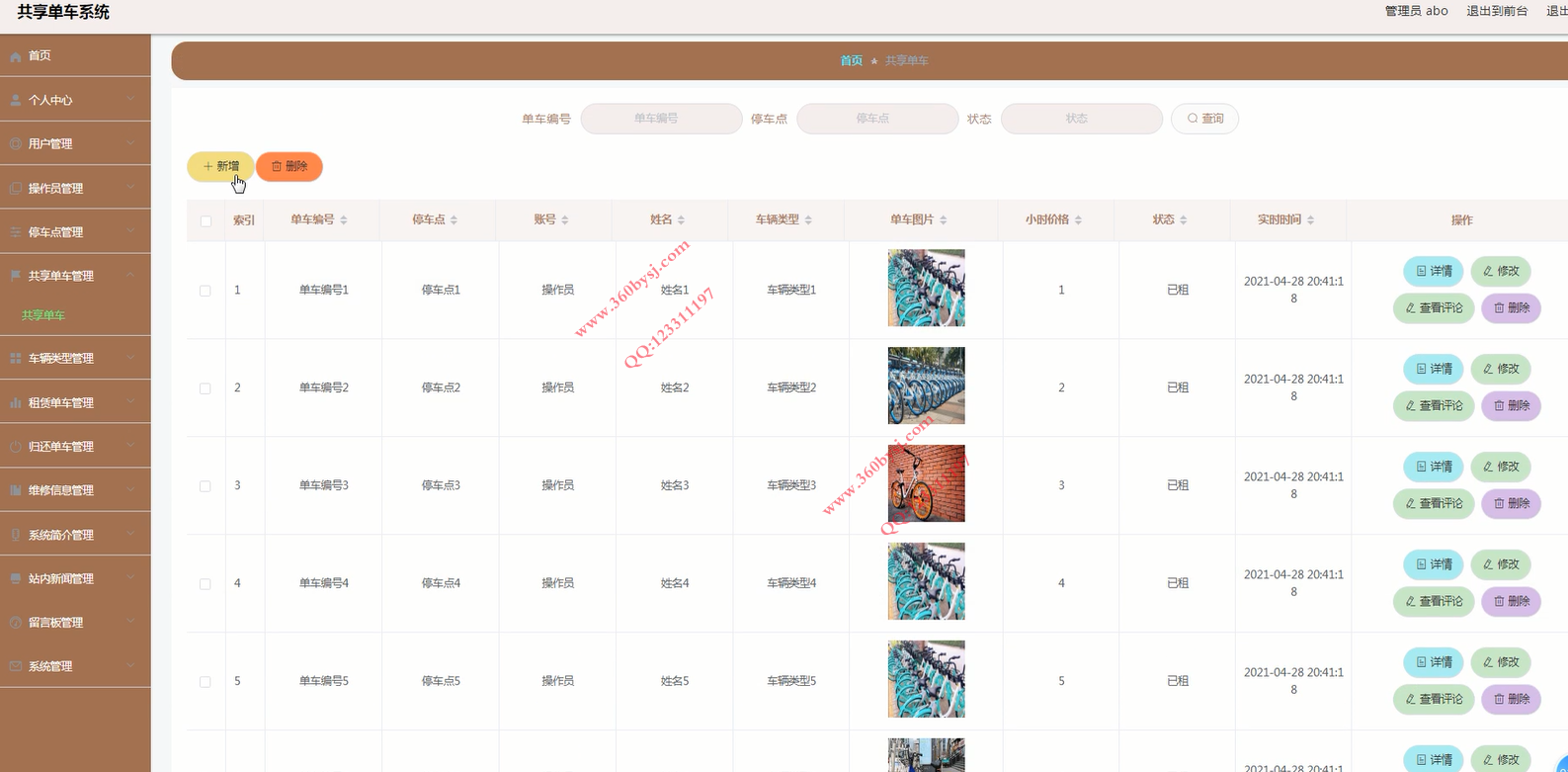Click the 新增 add button
The width and height of the screenshot is (1568, 772).
(220, 166)
